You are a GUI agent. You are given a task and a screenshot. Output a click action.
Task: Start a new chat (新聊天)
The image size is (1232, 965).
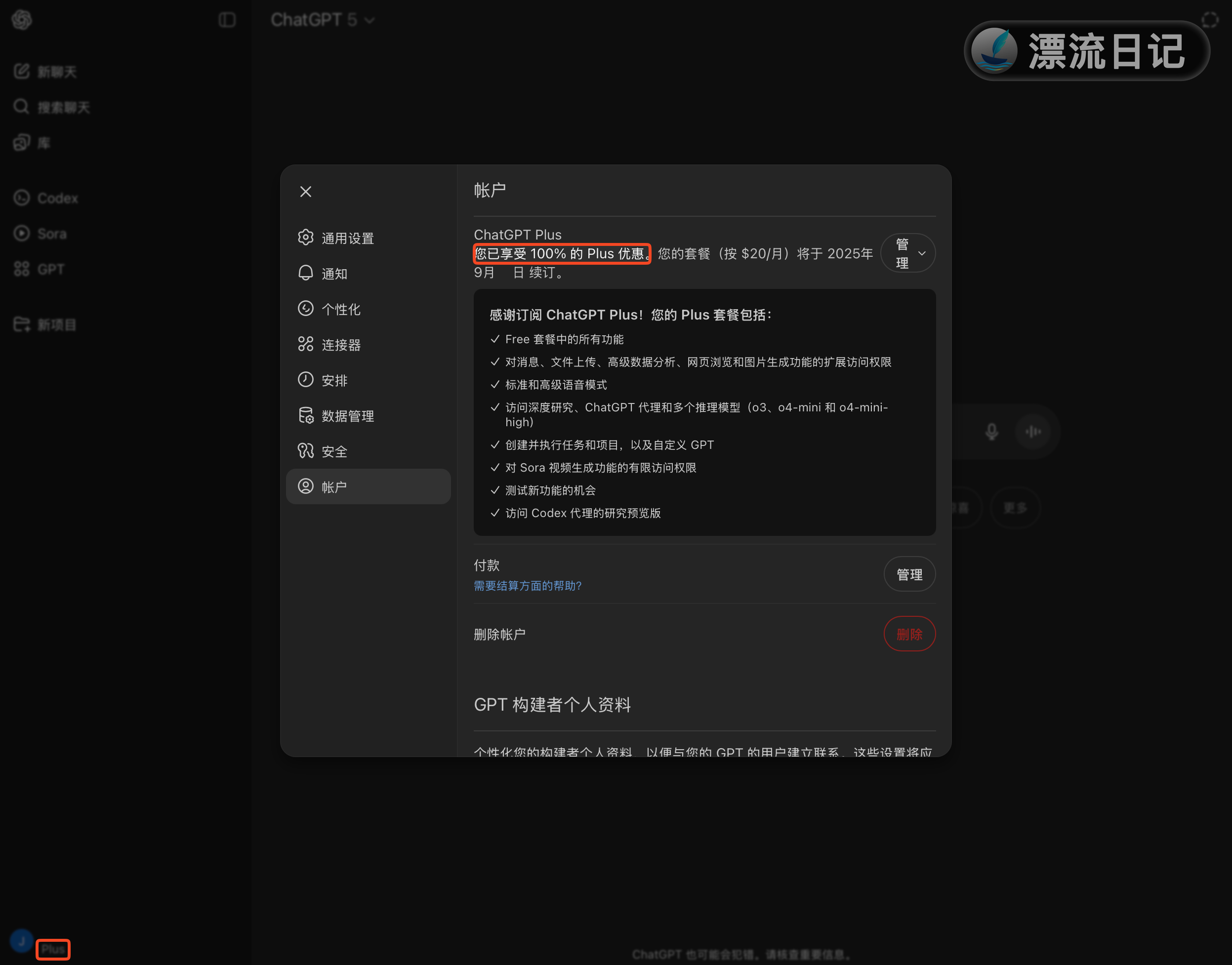[45, 72]
